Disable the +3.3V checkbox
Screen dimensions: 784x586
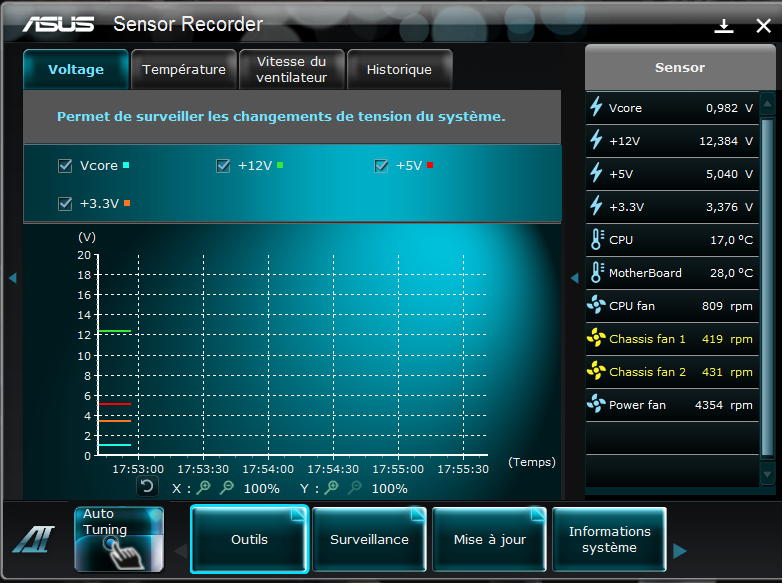(x=65, y=204)
